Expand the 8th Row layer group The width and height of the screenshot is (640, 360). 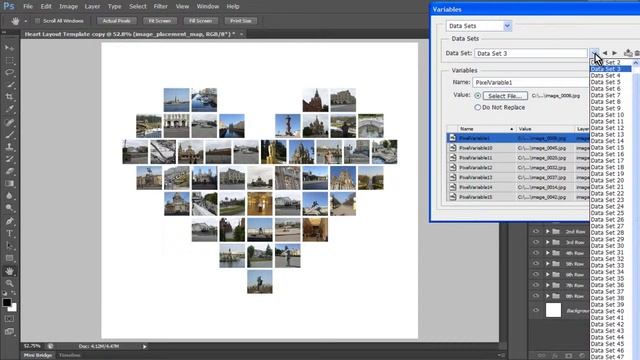coord(548,296)
